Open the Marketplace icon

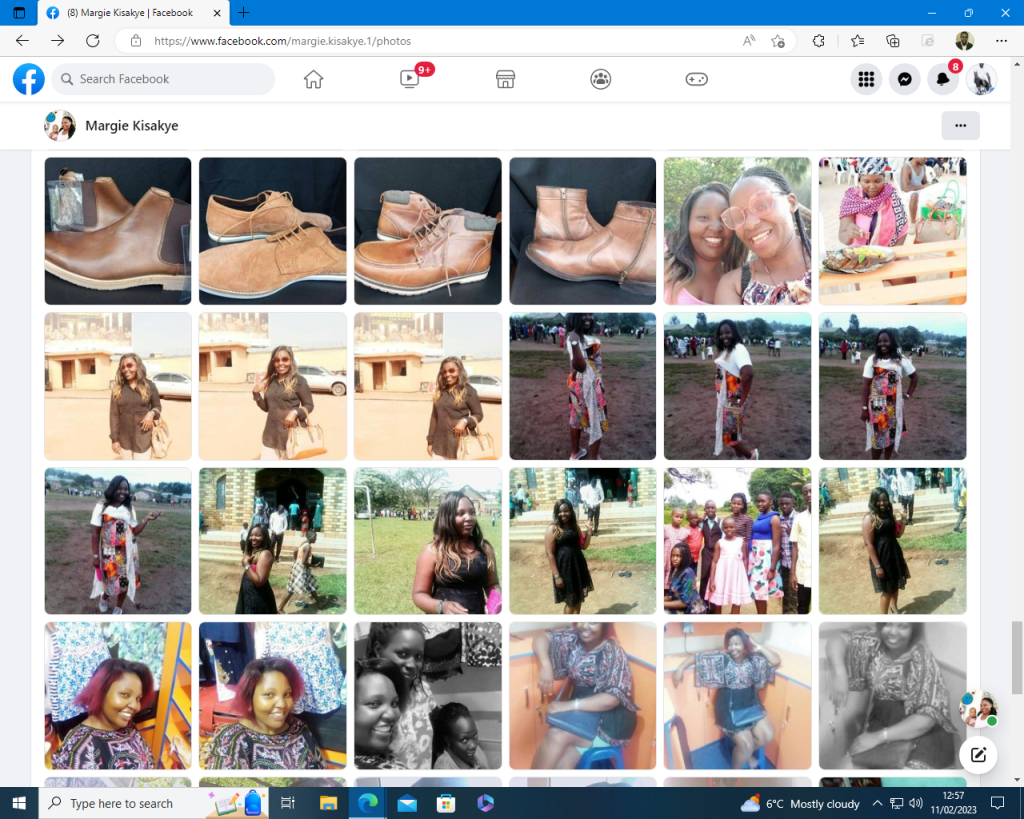(x=505, y=79)
